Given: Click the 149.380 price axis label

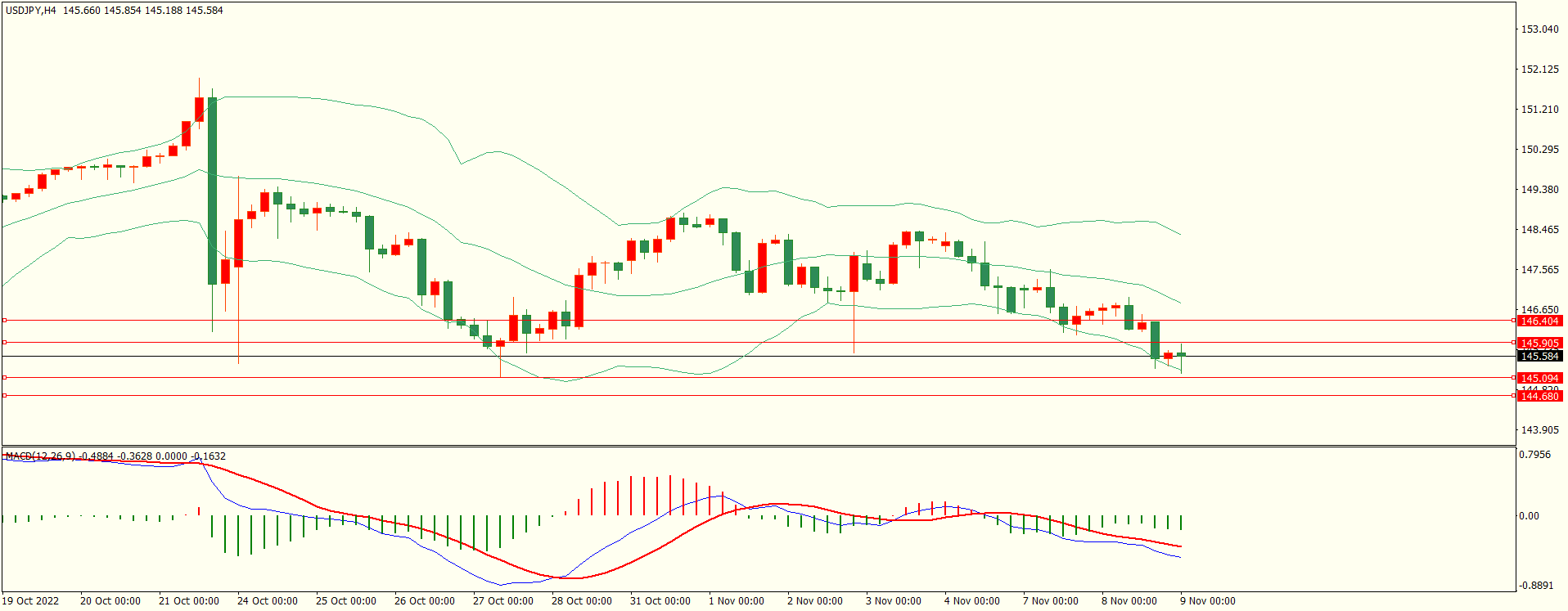Looking at the screenshot, I should pyautogui.click(x=1539, y=190).
